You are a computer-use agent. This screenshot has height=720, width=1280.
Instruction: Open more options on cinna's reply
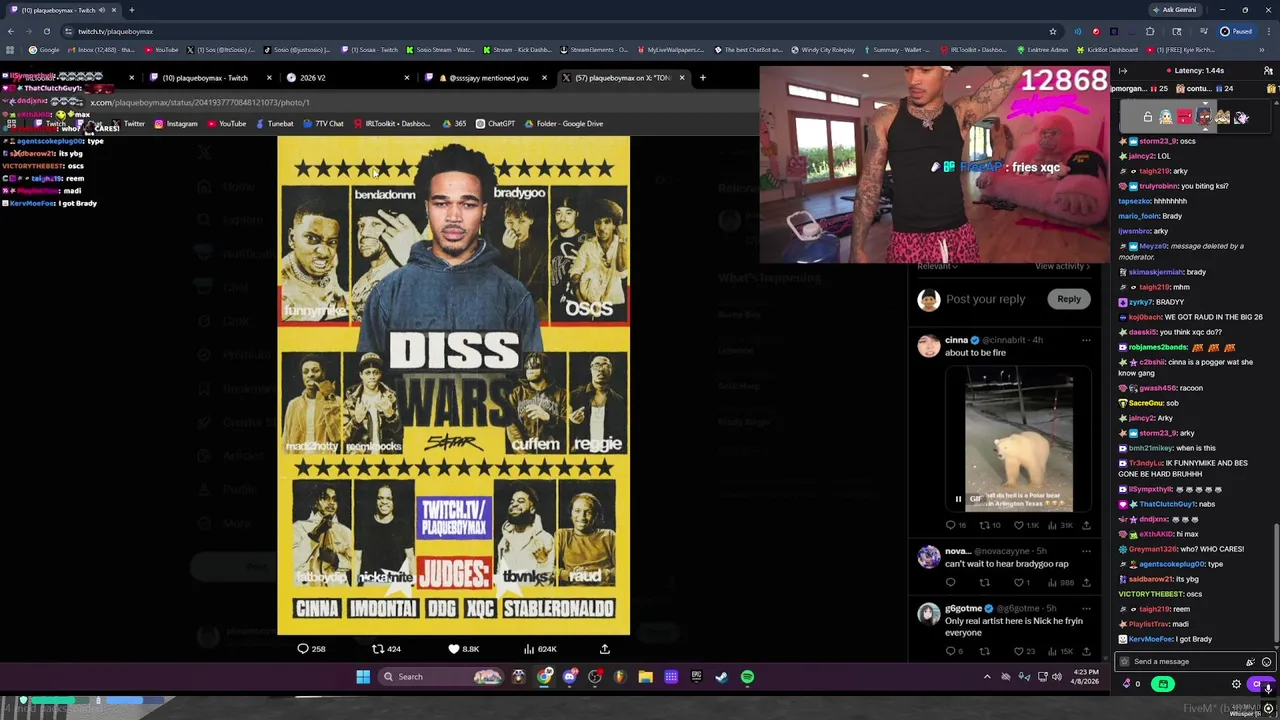click(1086, 340)
